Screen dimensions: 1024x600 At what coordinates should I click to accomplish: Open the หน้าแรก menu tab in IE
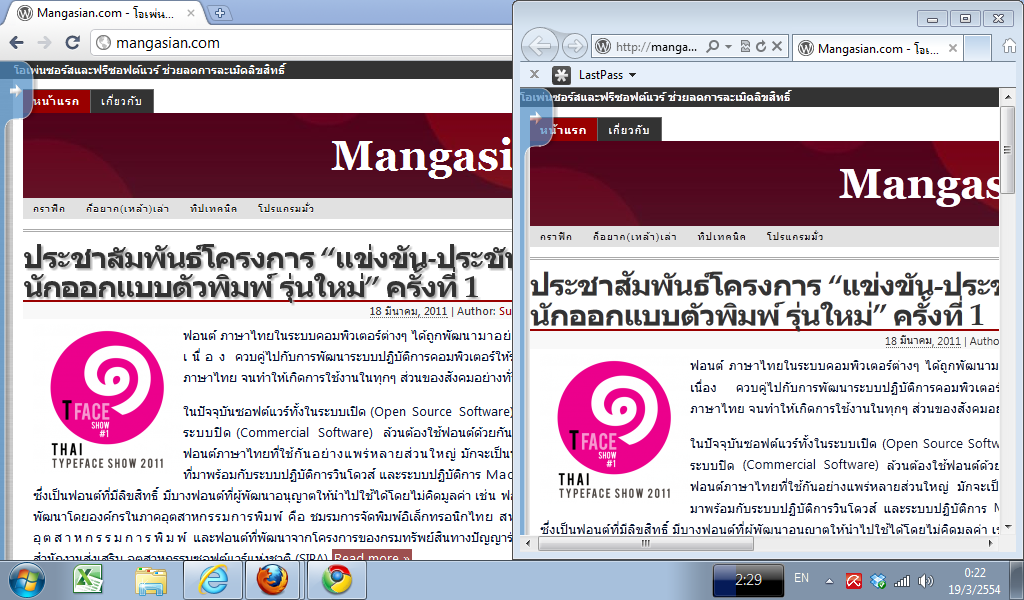[x=564, y=130]
